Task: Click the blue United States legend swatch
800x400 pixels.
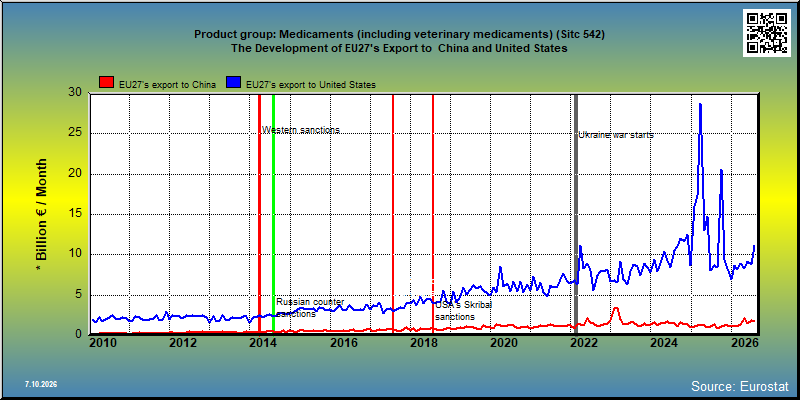Action: coord(234,83)
